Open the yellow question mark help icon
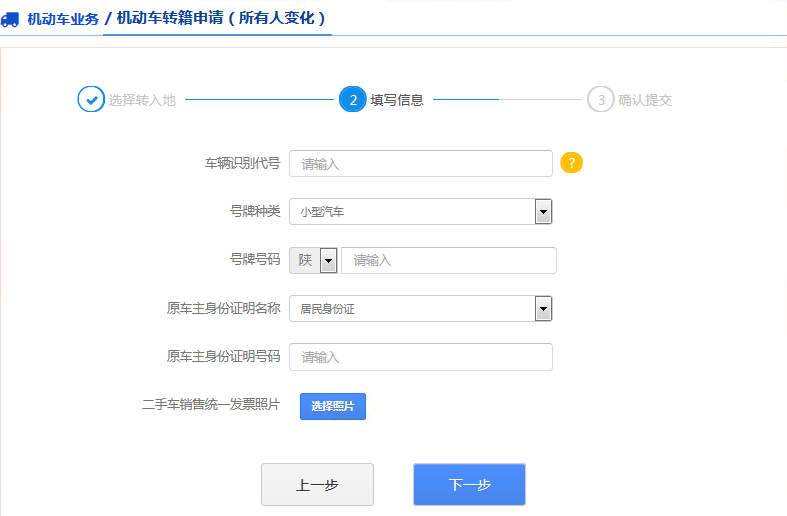This screenshot has width=787, height=516. [x=571, y=163]
